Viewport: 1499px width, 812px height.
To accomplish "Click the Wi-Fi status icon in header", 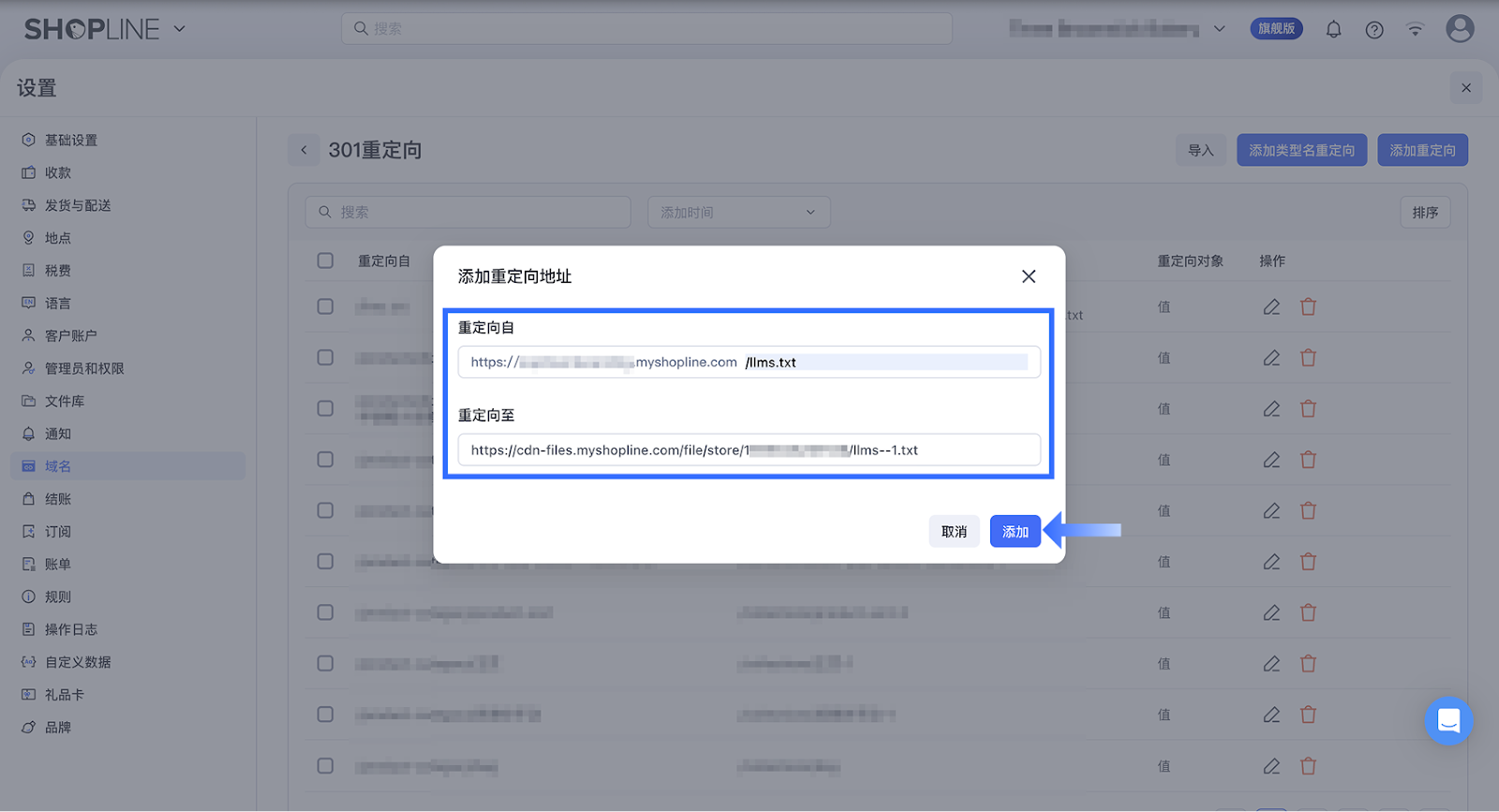I will [1416, 29].
